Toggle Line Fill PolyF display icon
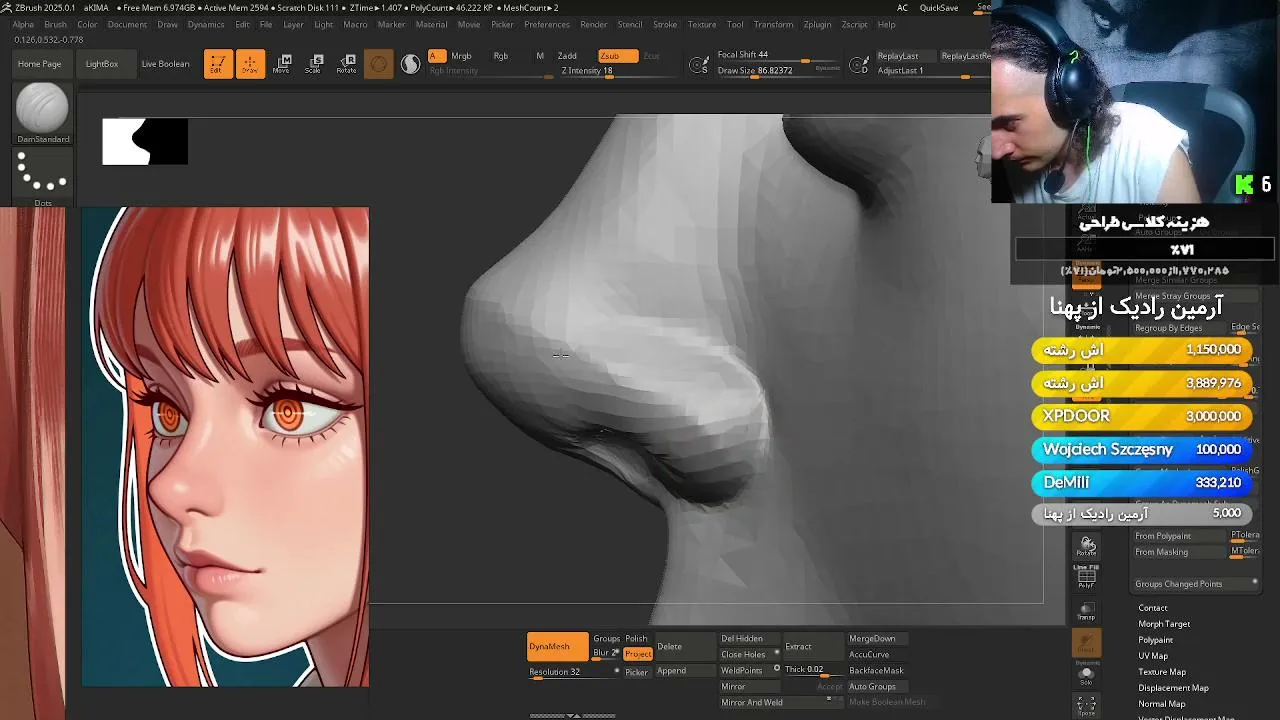This screenshot has height=720, width=1280. [1087, 576]
